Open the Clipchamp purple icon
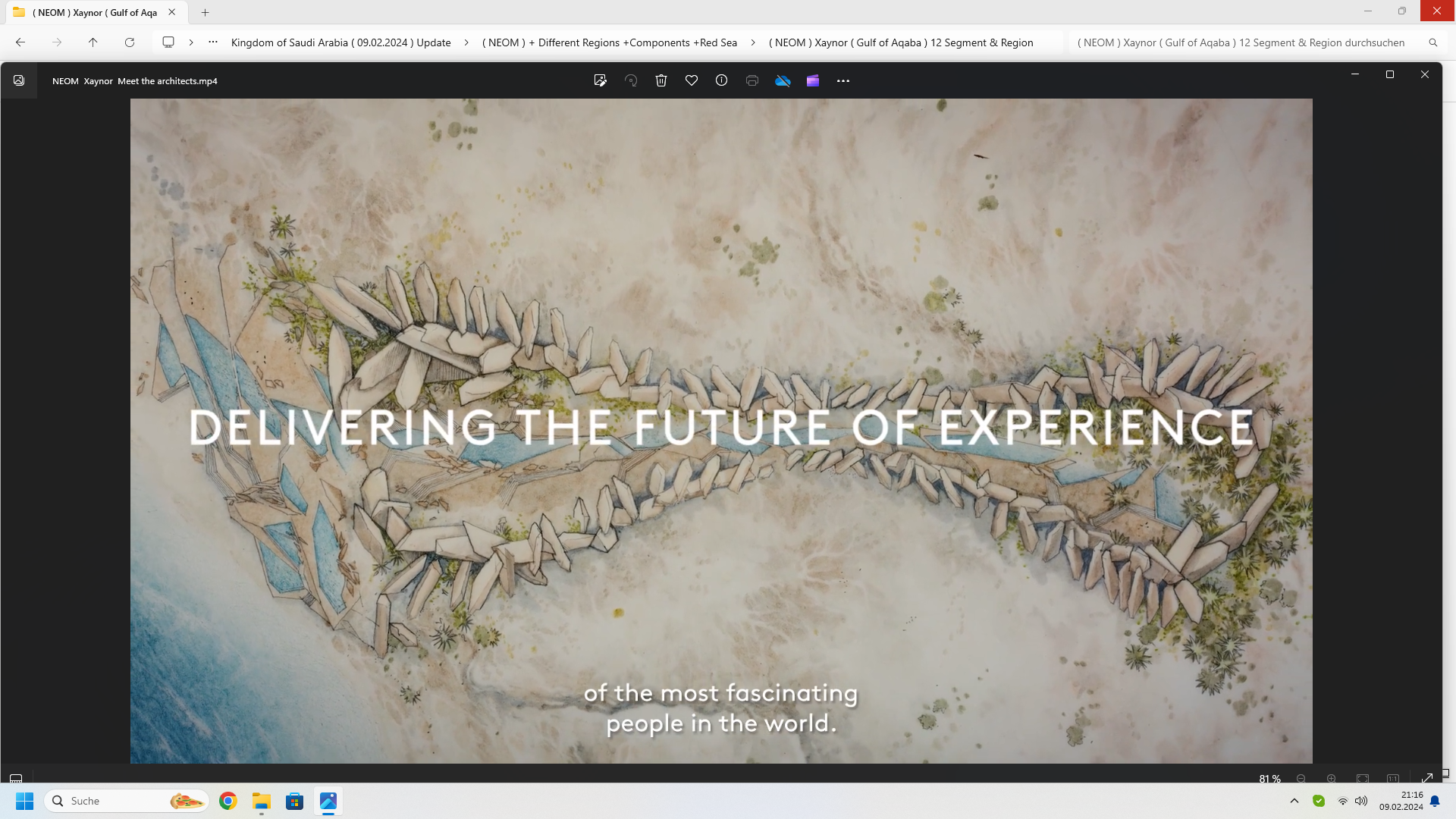 813,80
